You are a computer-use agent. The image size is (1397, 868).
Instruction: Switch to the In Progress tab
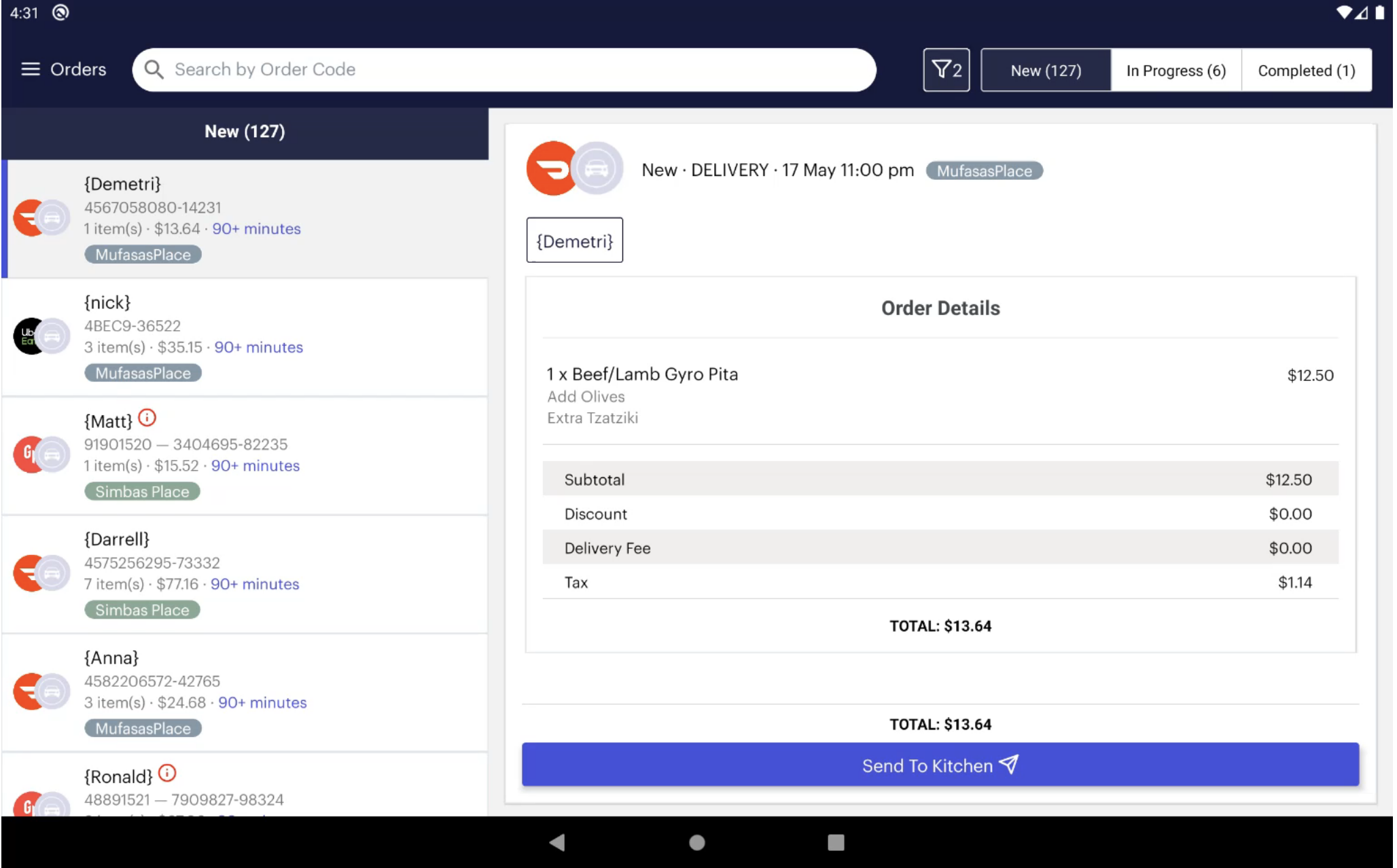(1175, 70)
